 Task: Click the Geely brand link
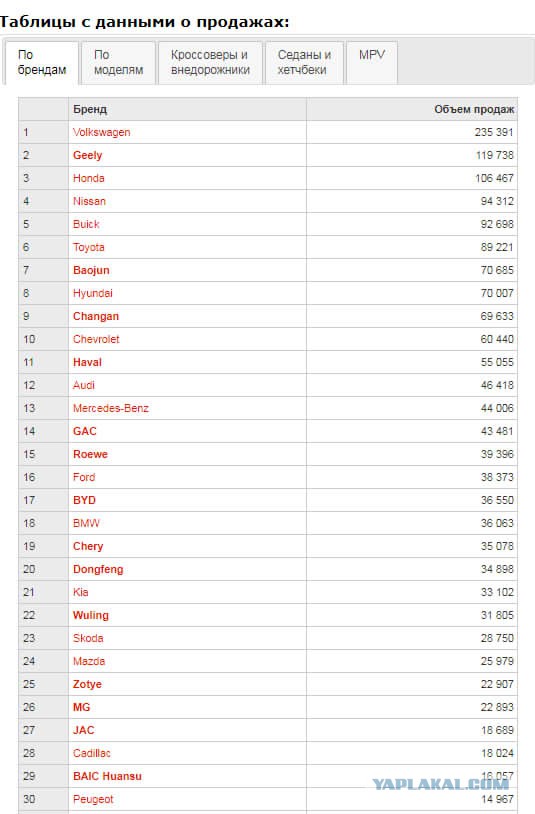tap(88, 155)
